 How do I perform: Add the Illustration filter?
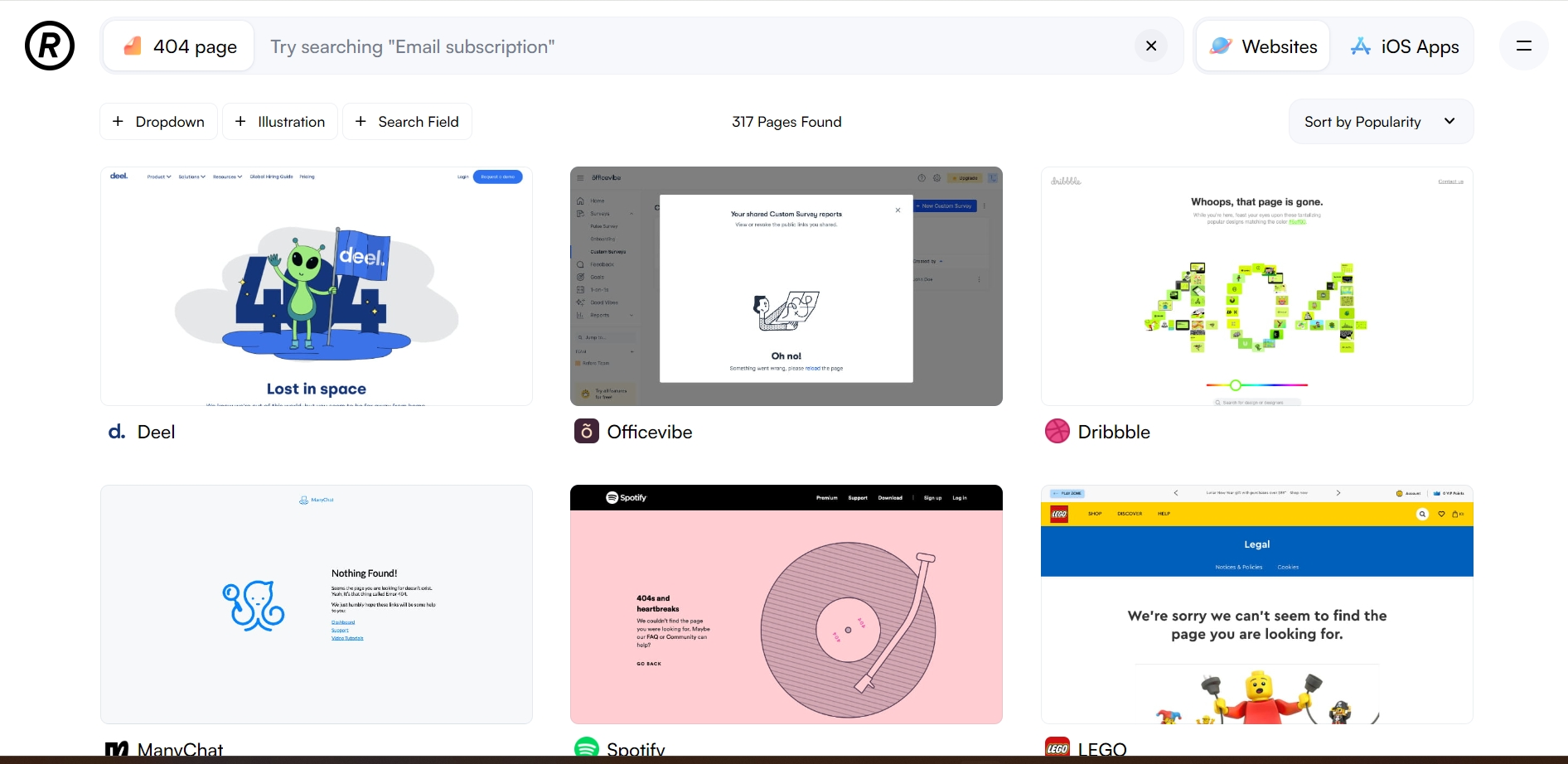coord(280,122)
